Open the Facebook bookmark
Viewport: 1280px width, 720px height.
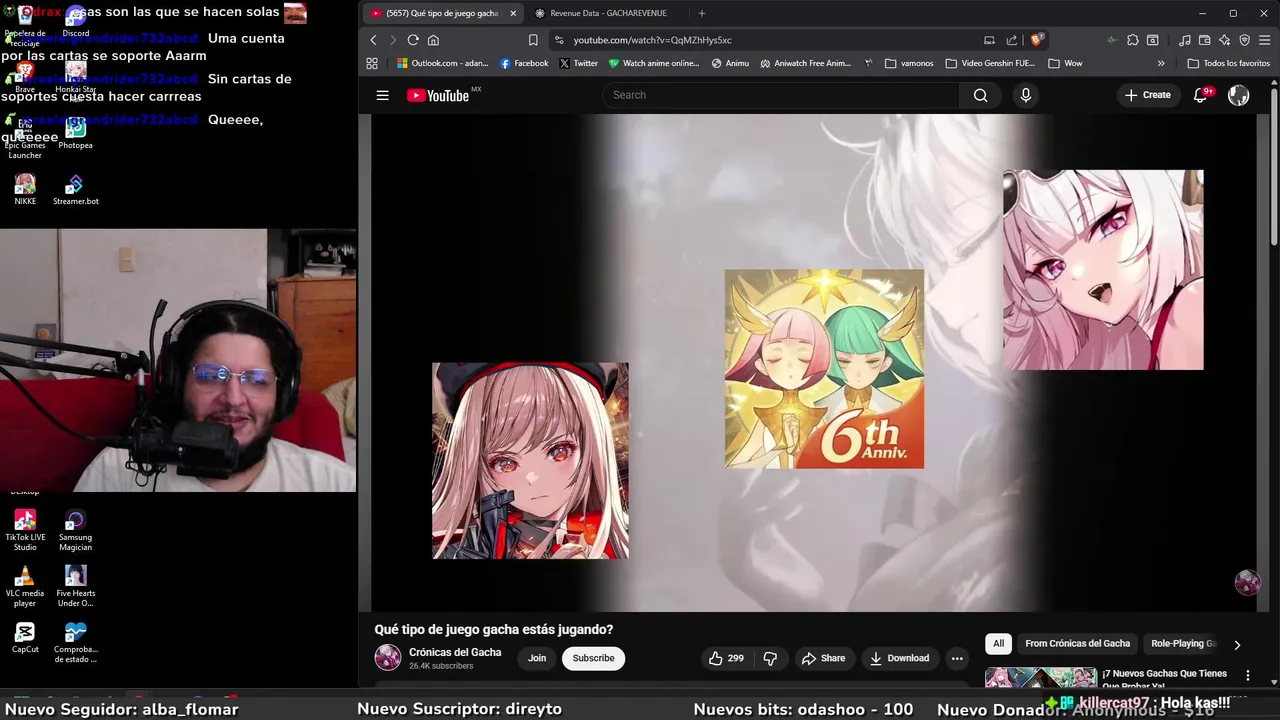pyautogui.click(x=523, y=63)
